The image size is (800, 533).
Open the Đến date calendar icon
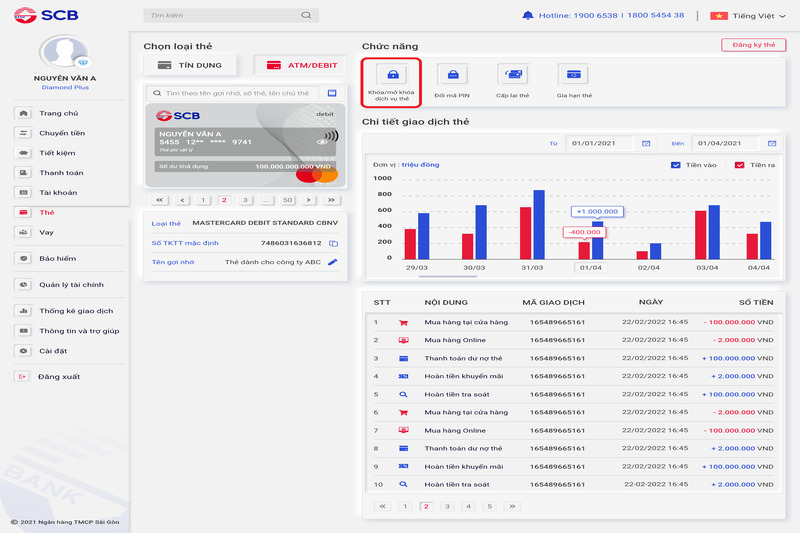[x=772, y=143]
